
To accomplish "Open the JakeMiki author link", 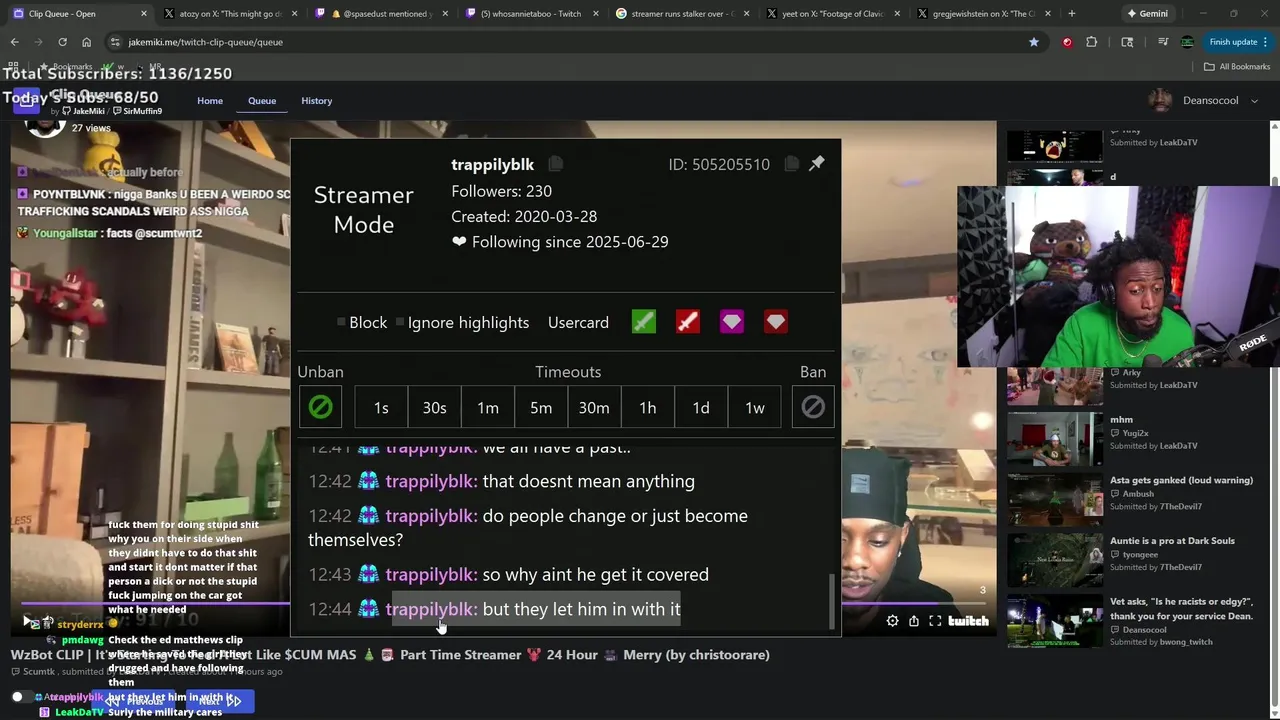I will point(83,111).
